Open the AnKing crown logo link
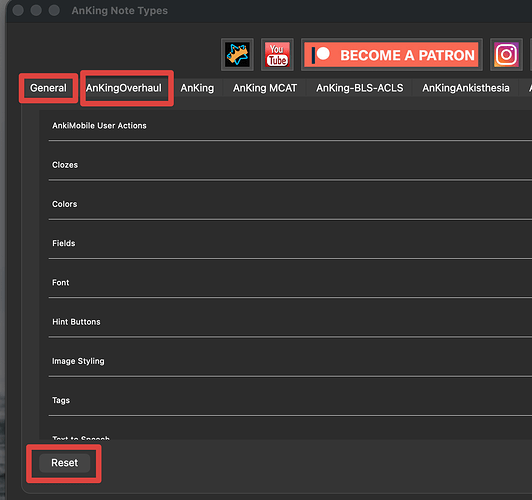The width and height of the screenshot is (532, 500). [x=237, y=55]
